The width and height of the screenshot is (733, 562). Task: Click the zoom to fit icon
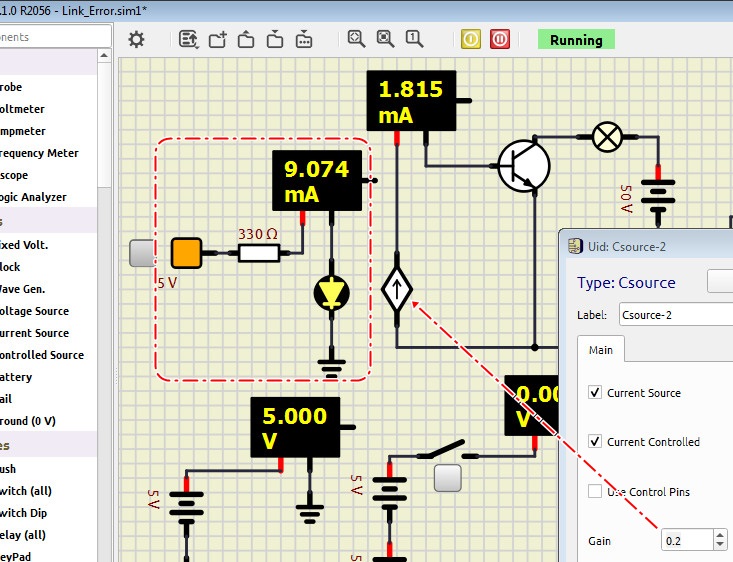(x=385, y=39)
